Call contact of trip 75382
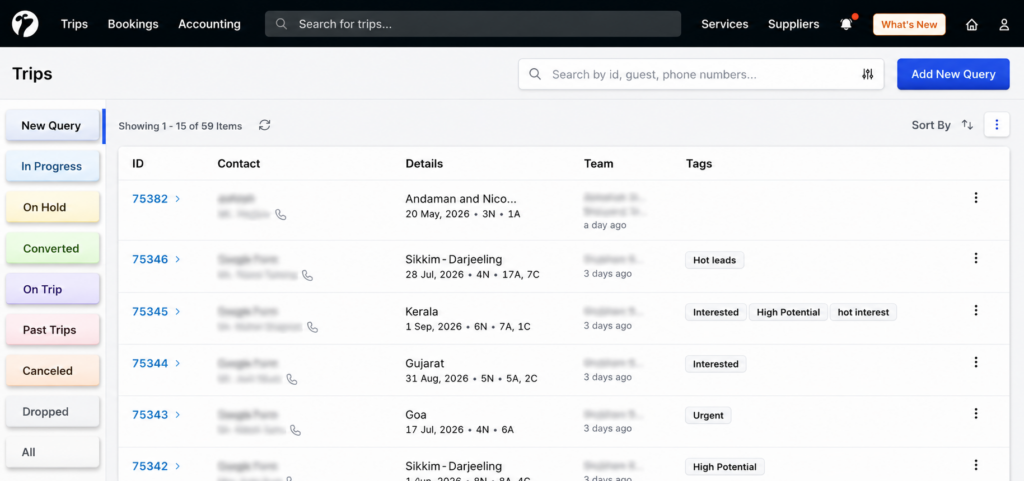 click(x=281, y=214)
